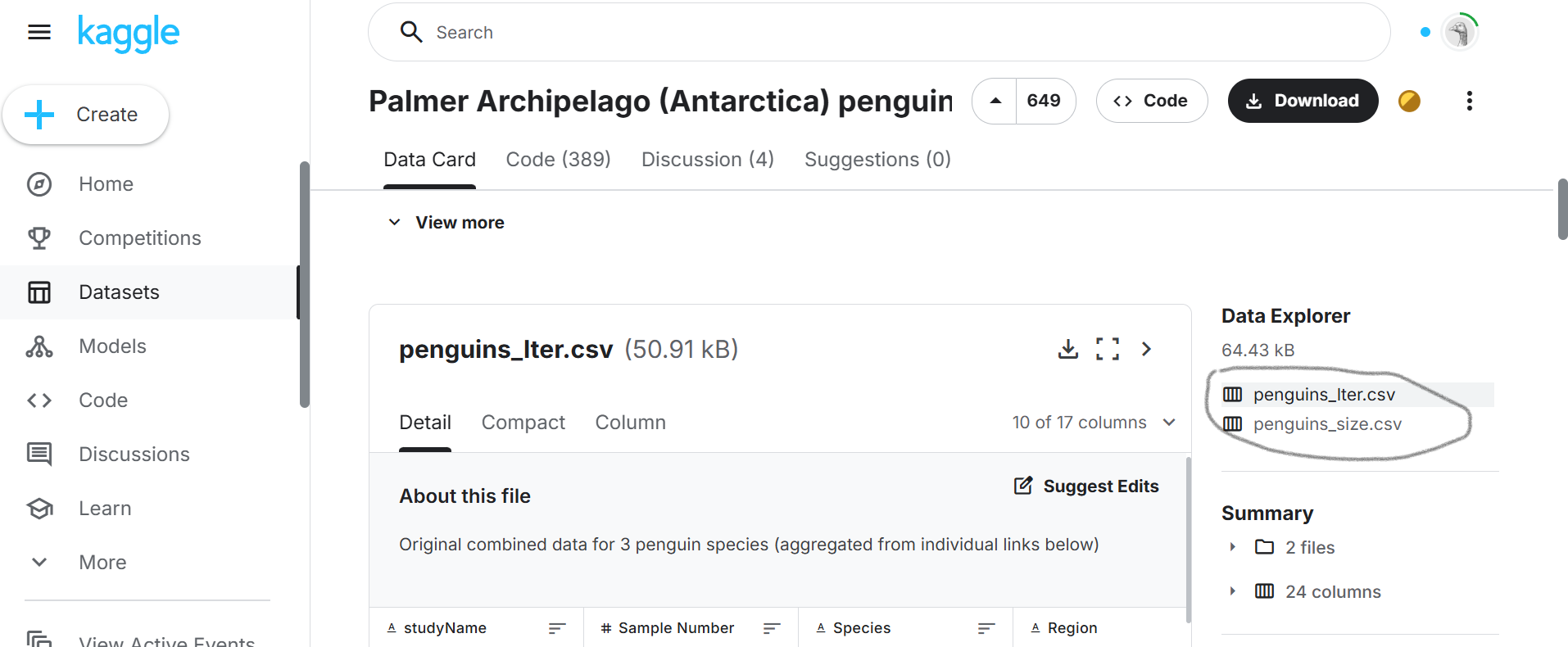Open the user profile avatar

[x=1460, y=33]
